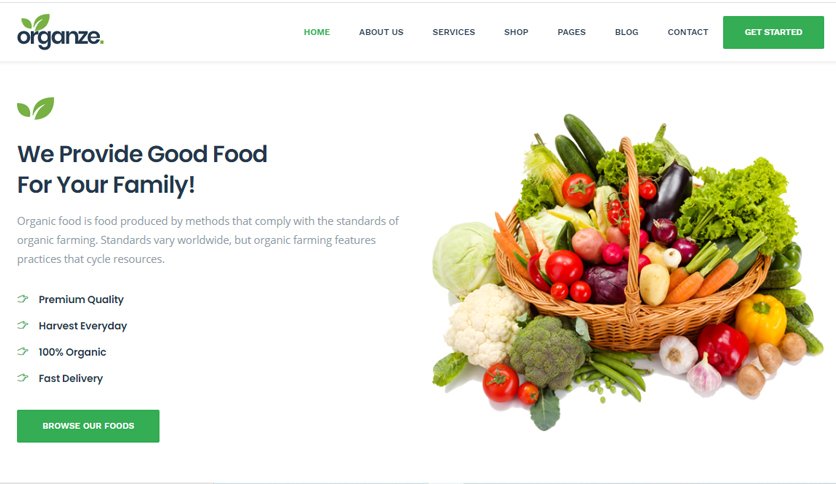Click the Fast Delivery label
Screen dimensions: 836x484
coord(70,378)
